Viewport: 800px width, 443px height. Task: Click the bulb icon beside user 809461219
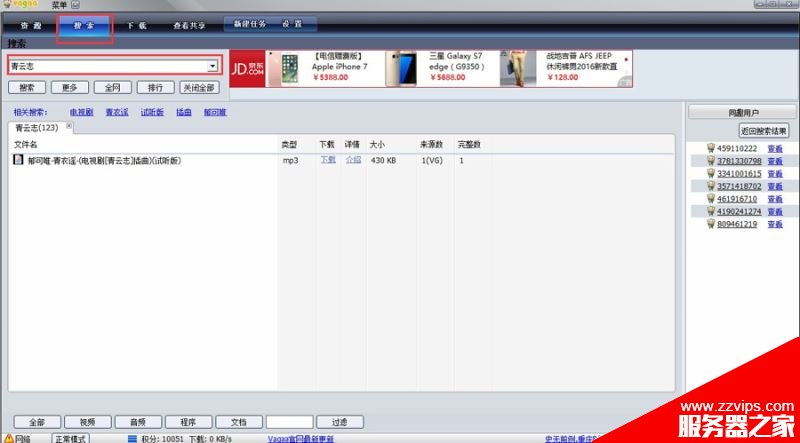click(711, 224)
